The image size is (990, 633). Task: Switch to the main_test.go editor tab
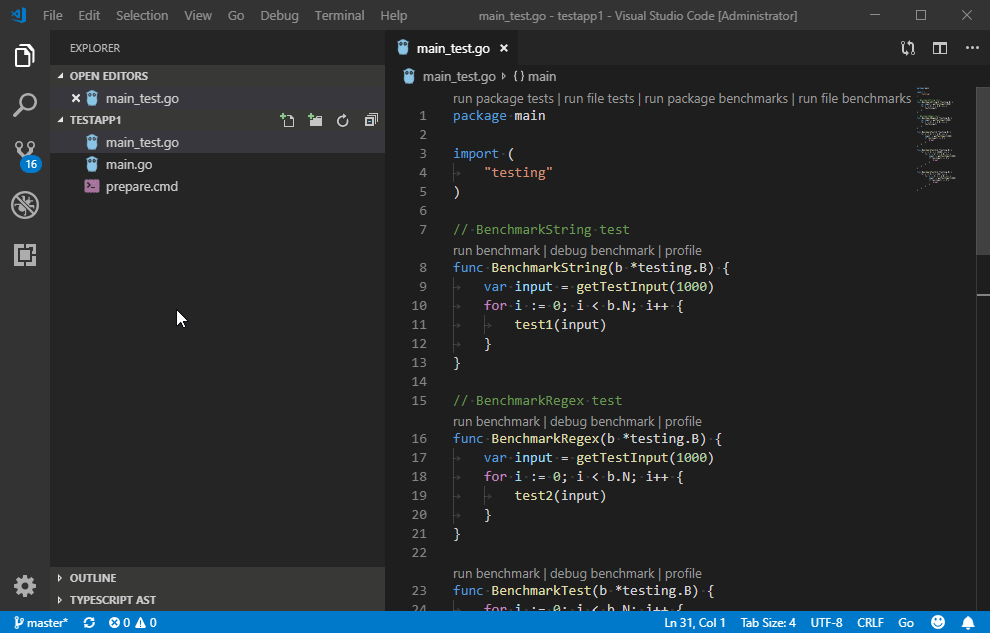[452, 47]
